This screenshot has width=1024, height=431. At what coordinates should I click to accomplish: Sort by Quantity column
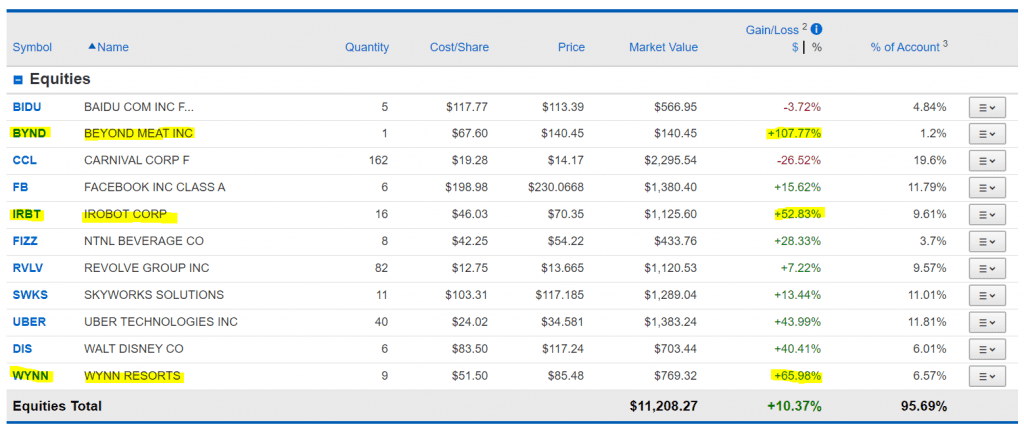[367, 47]
